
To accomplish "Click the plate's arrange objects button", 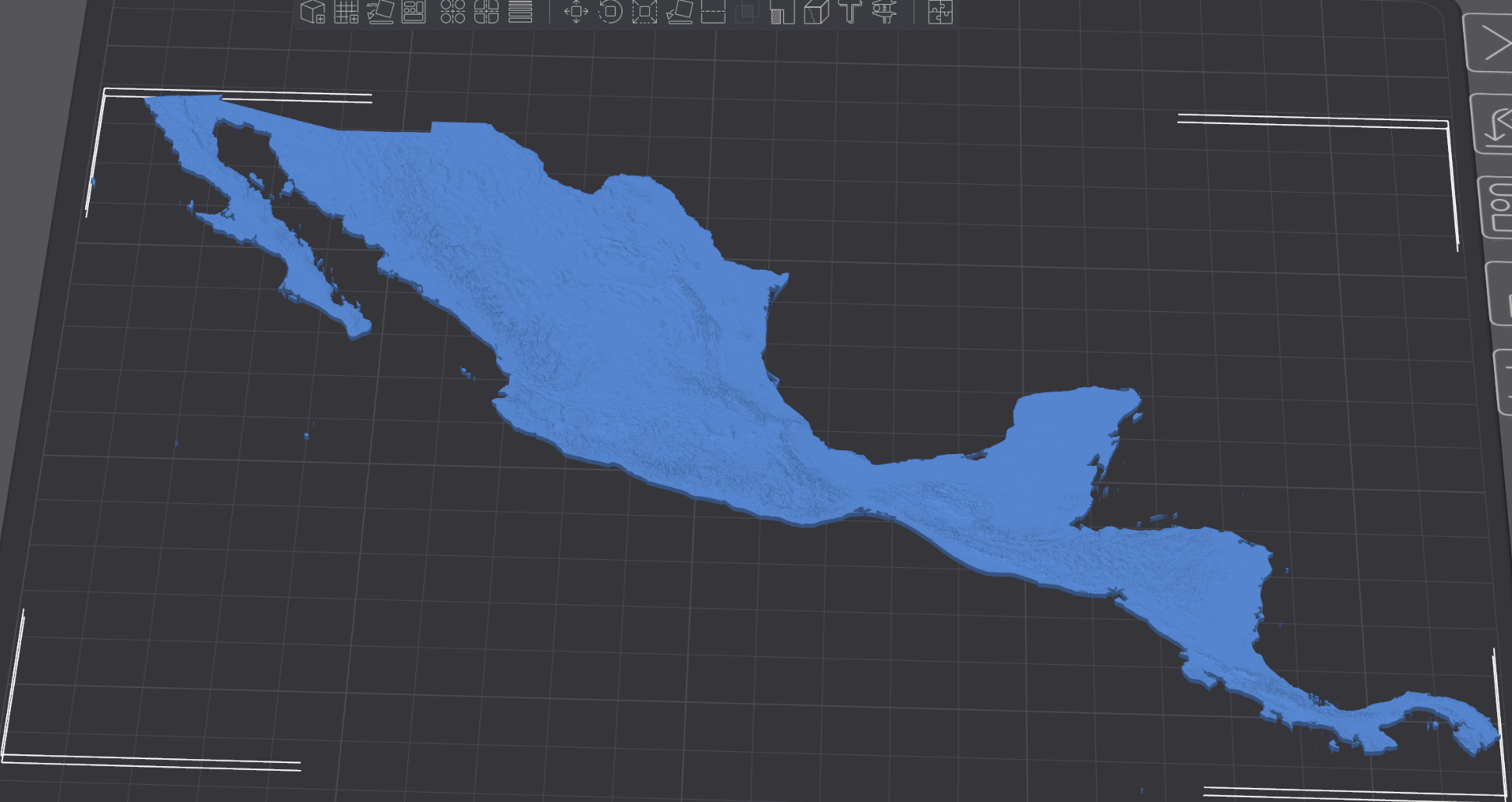I will coord(1496,208).
